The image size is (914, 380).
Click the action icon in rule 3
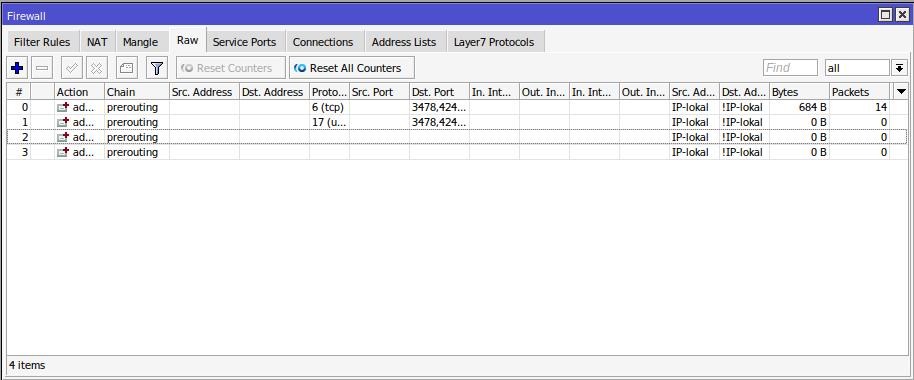point(63,153)
